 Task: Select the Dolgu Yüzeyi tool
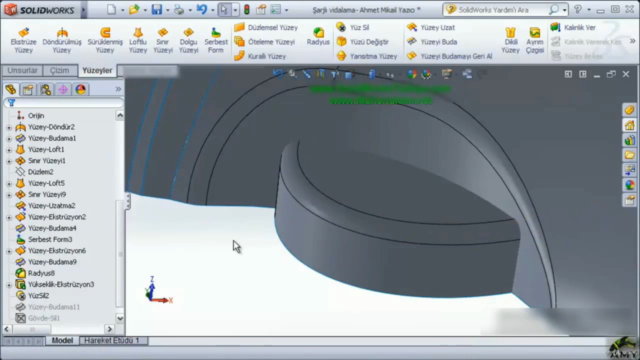click(188, 40)
